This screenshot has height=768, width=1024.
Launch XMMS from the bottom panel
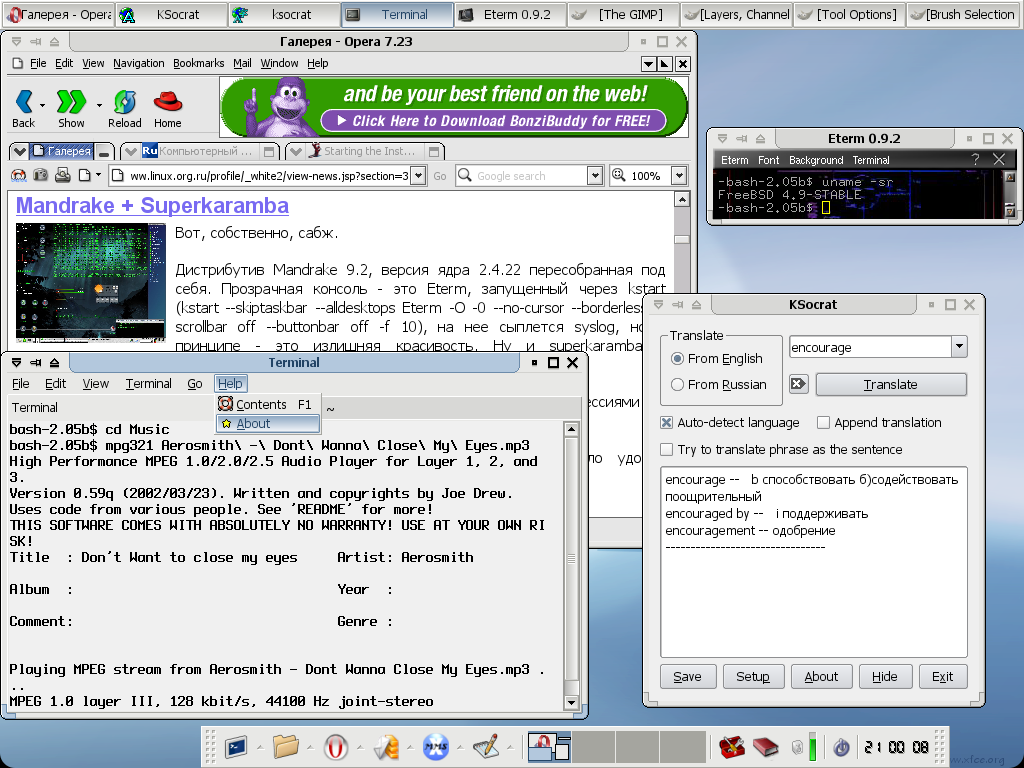[x=436, y=746]
